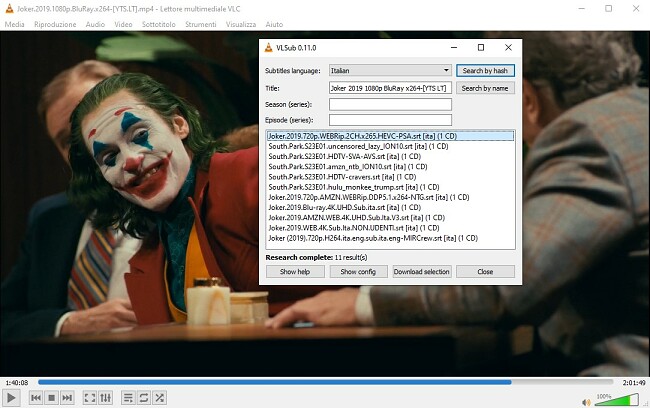The width and height of the screenshot is (650, 408).
Task: Close VLSub dialog with X icon
Action: click(x=508, y=48)
